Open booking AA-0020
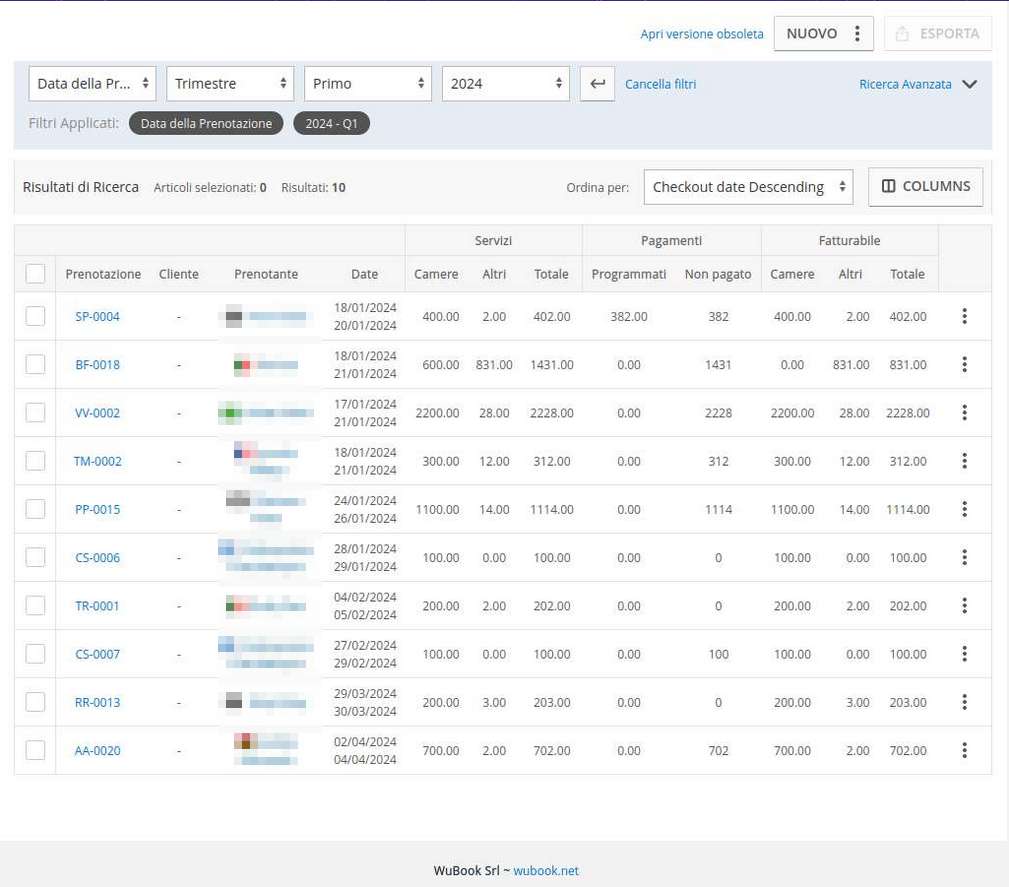This screenshot has width=1009, height=887. [x=97, y=751]
